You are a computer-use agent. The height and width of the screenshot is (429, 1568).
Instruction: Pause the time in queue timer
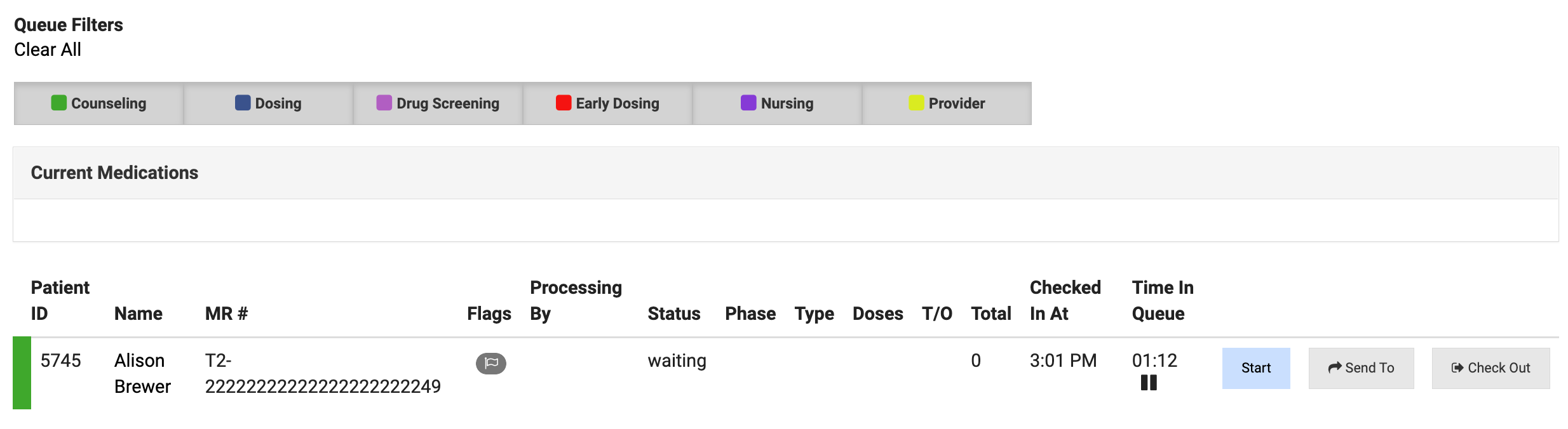(x=1149, y=383)
